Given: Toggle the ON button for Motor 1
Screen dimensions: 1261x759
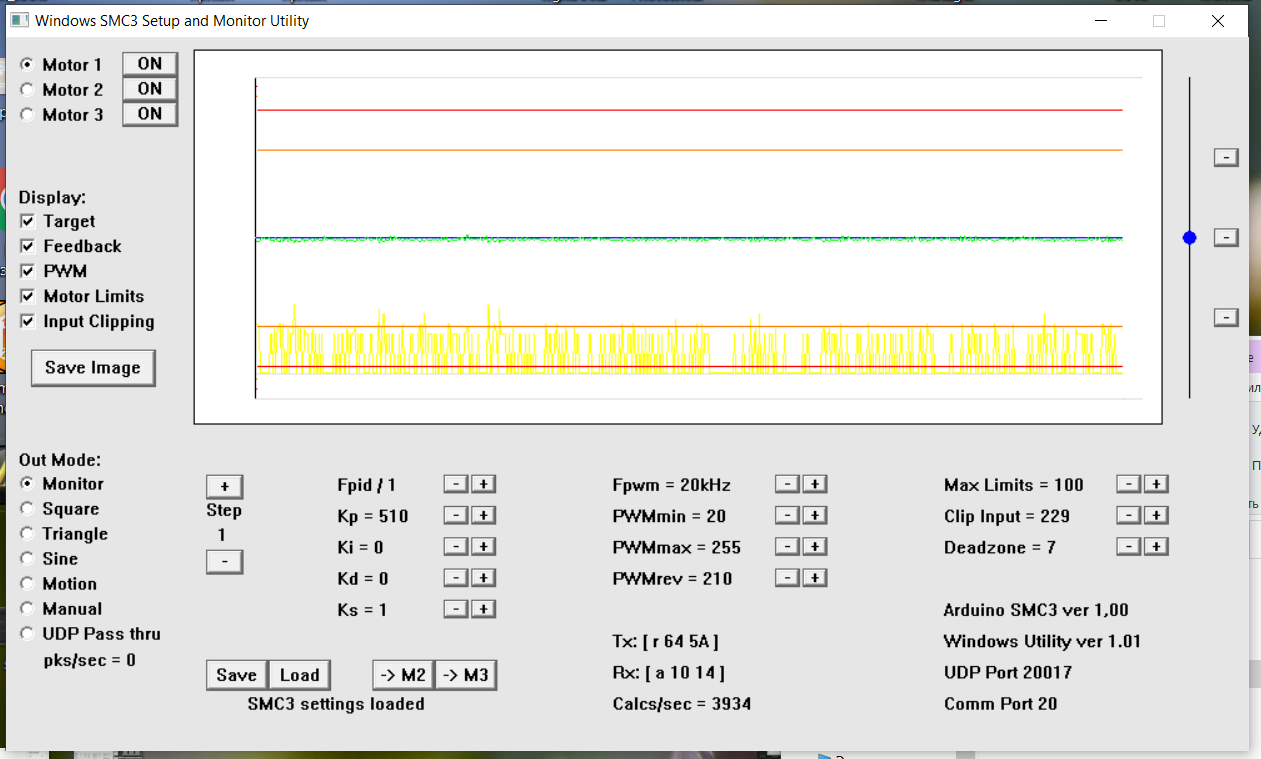Looking at the screenshot, I should pos(150,64).
